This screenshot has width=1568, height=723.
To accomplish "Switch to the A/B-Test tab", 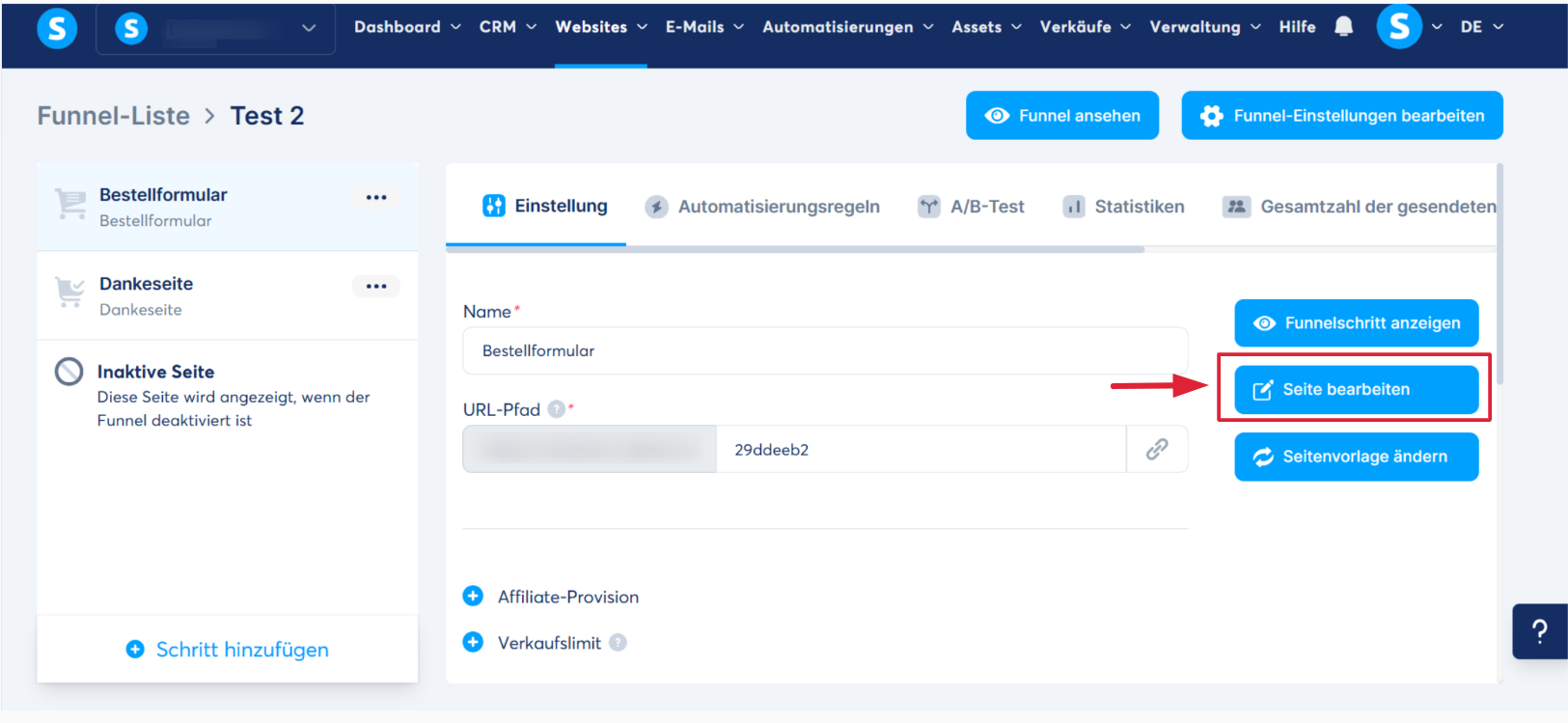I will (x=971, y=207).
